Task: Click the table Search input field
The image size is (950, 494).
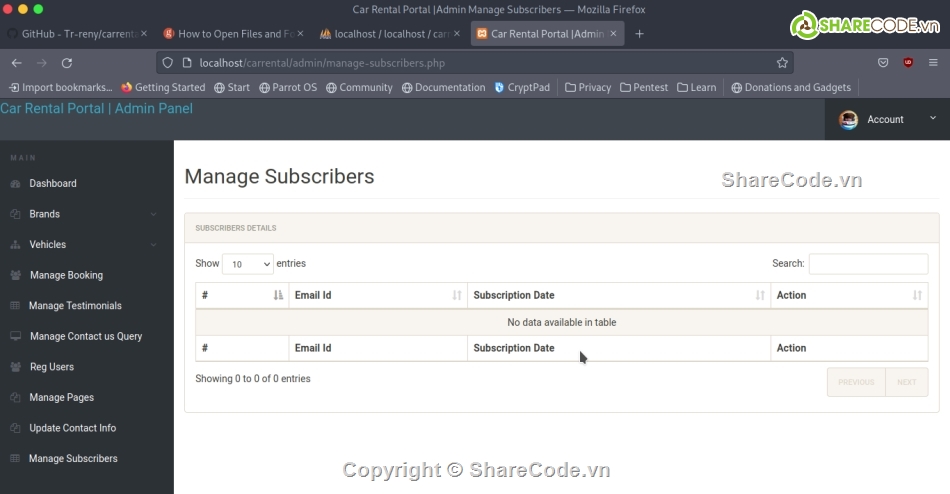Action: pos(867,264)
